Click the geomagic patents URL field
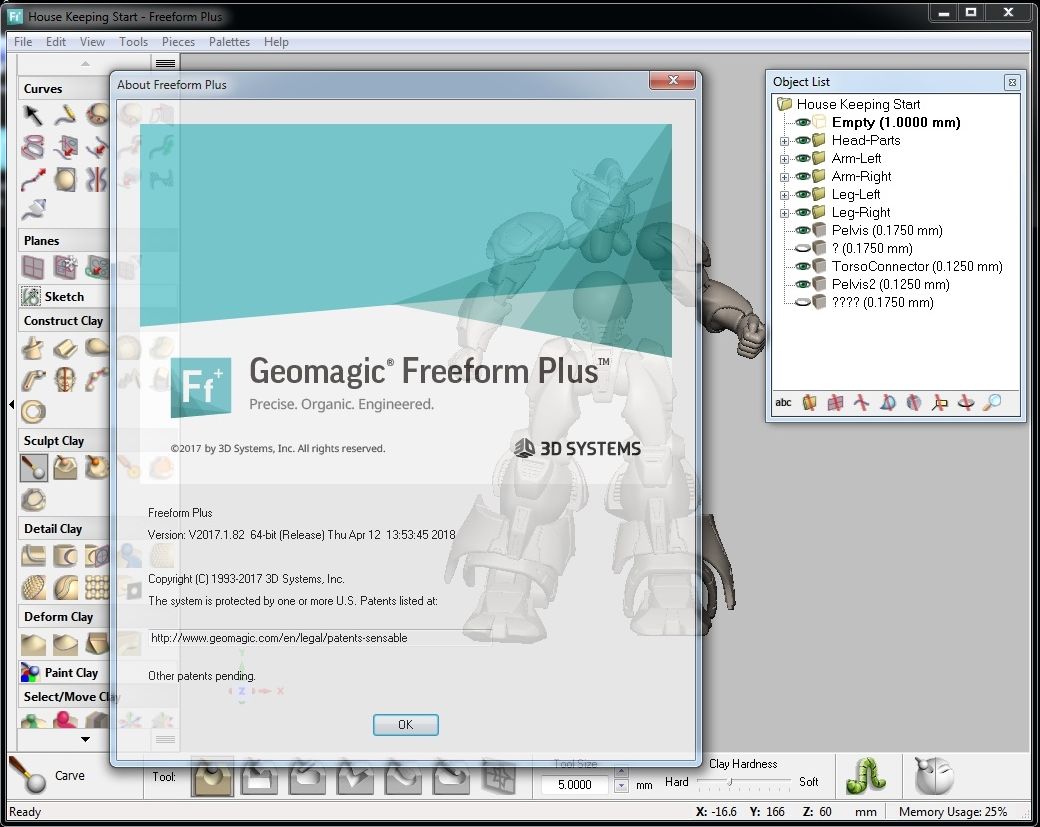The height and width of the screenshot is (827, 1040). tap(319, 638)
